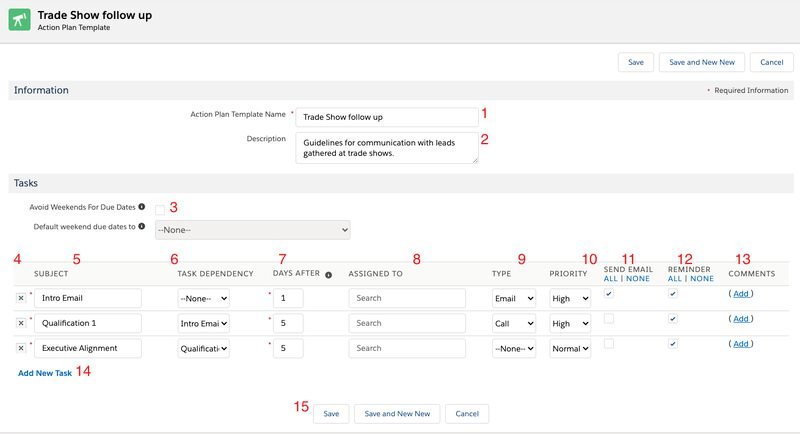Toggle Send Email checkbox for Executive Alignment

(x=609, y=344)
